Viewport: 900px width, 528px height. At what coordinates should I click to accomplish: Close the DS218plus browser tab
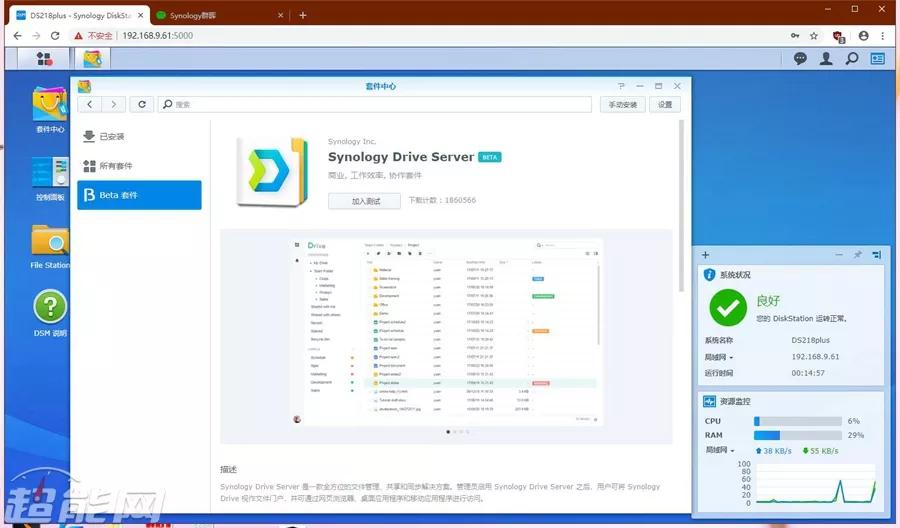141,15
